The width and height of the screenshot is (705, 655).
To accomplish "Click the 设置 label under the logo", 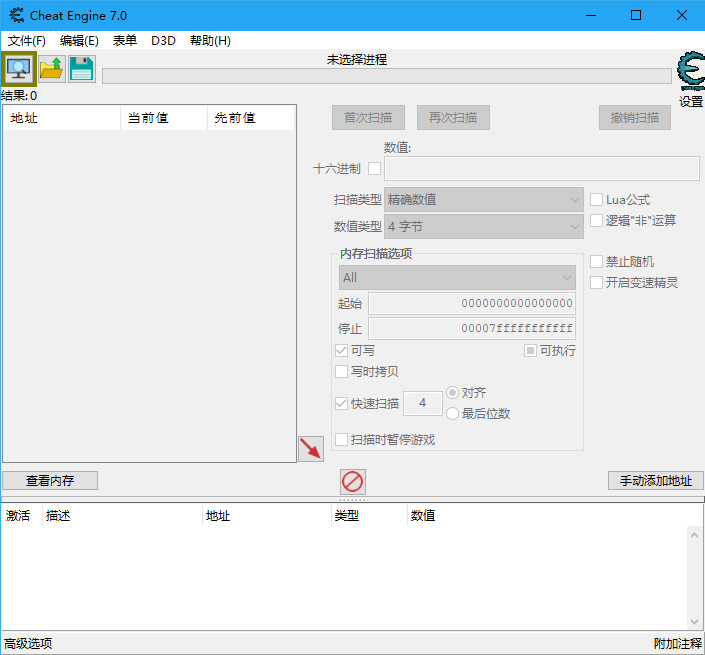I will point(691,102).
